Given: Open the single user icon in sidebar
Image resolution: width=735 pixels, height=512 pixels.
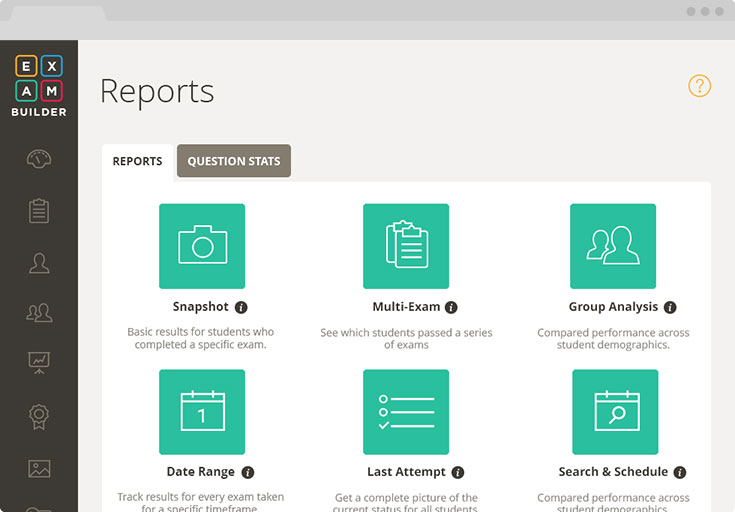Looking at the screenshot, I should click(39, 263).
